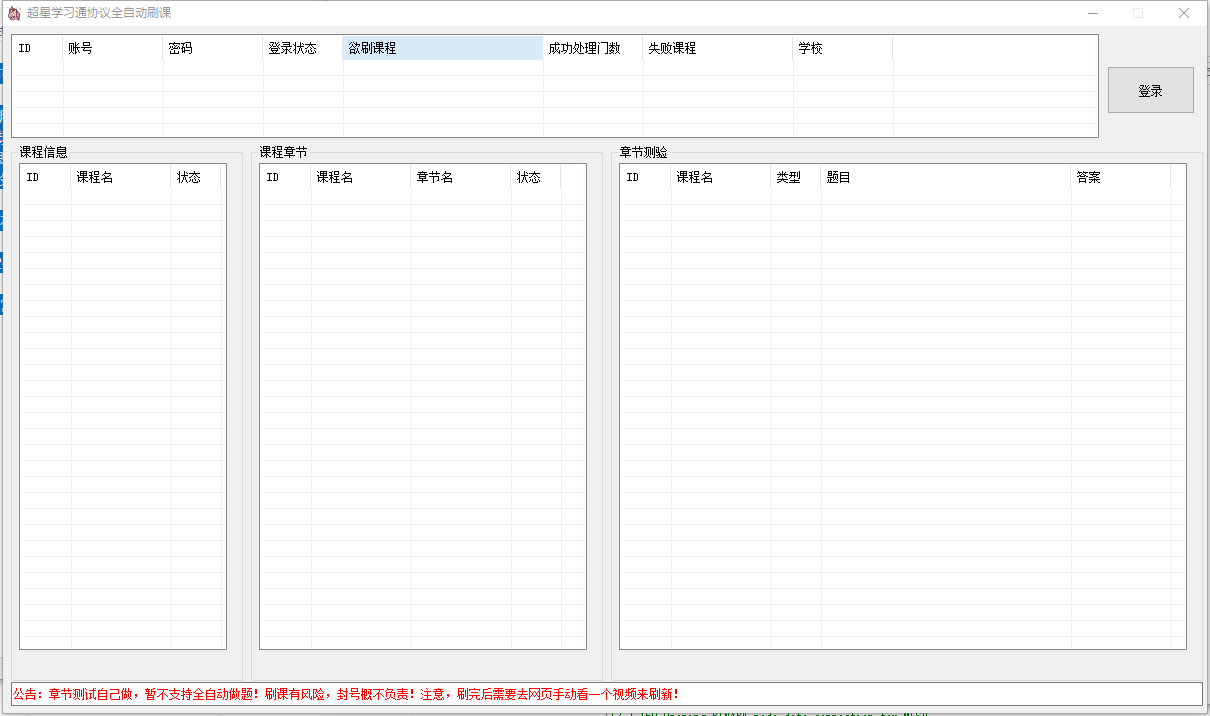Click the 登录 (Login) button
1210x716 pixels.
[1150, 89]
